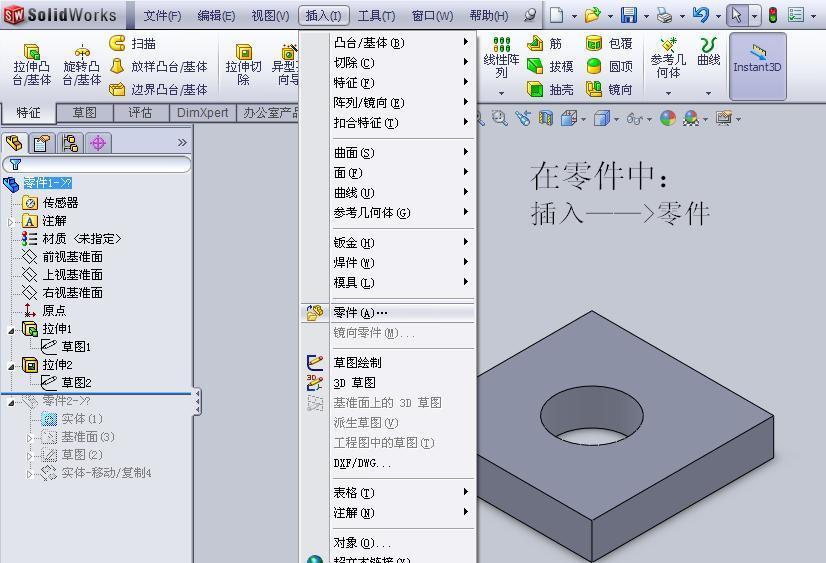This screenshot has height=563, width=826.
Task: Click the Save disk icon
Action: pos(628,15)
